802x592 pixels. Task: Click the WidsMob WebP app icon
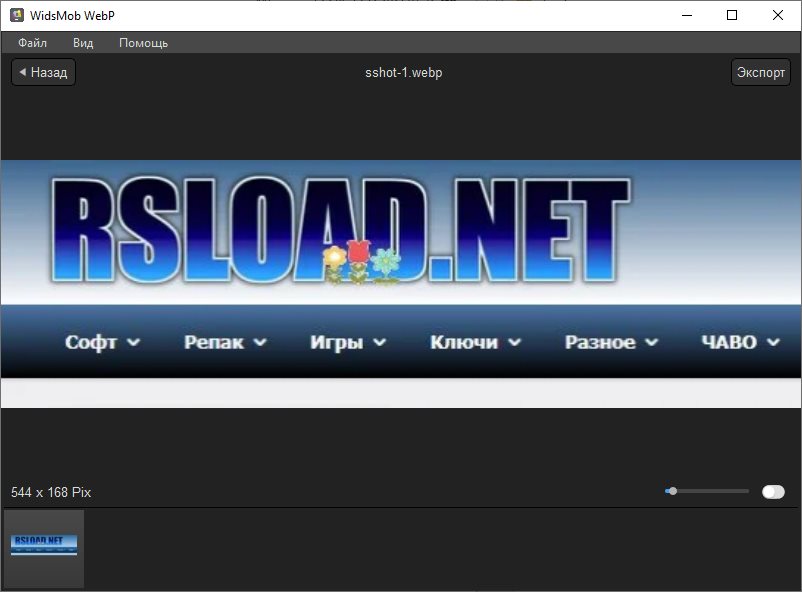[17, 15]
